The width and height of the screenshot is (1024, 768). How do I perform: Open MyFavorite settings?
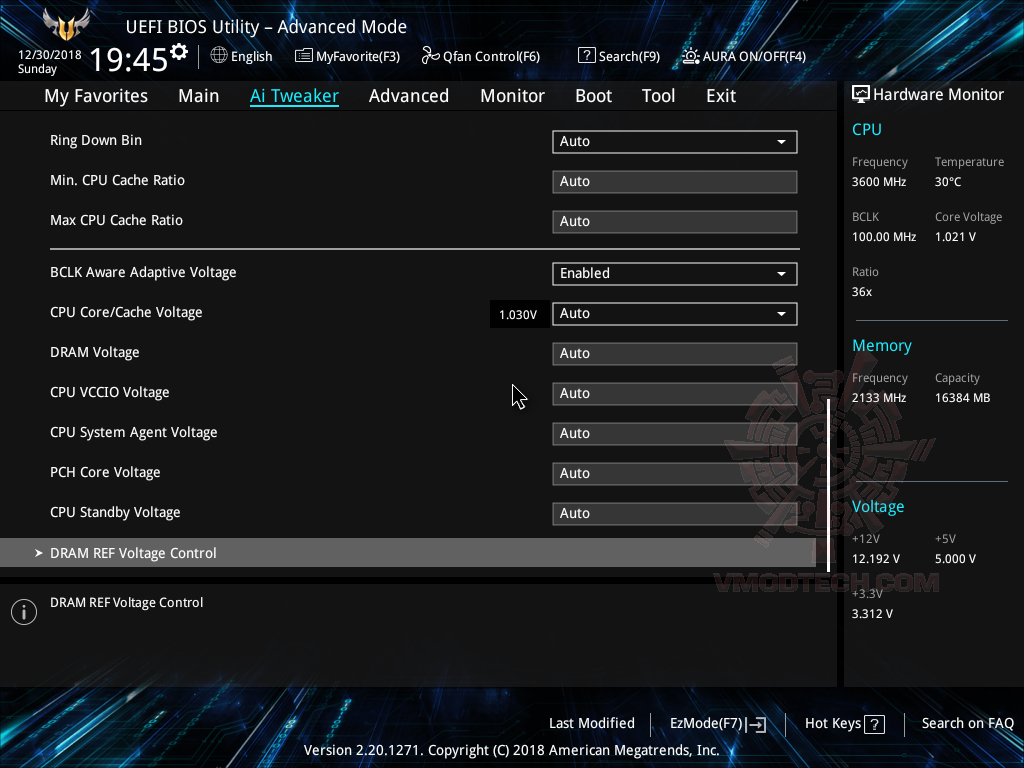coord(347,56)
